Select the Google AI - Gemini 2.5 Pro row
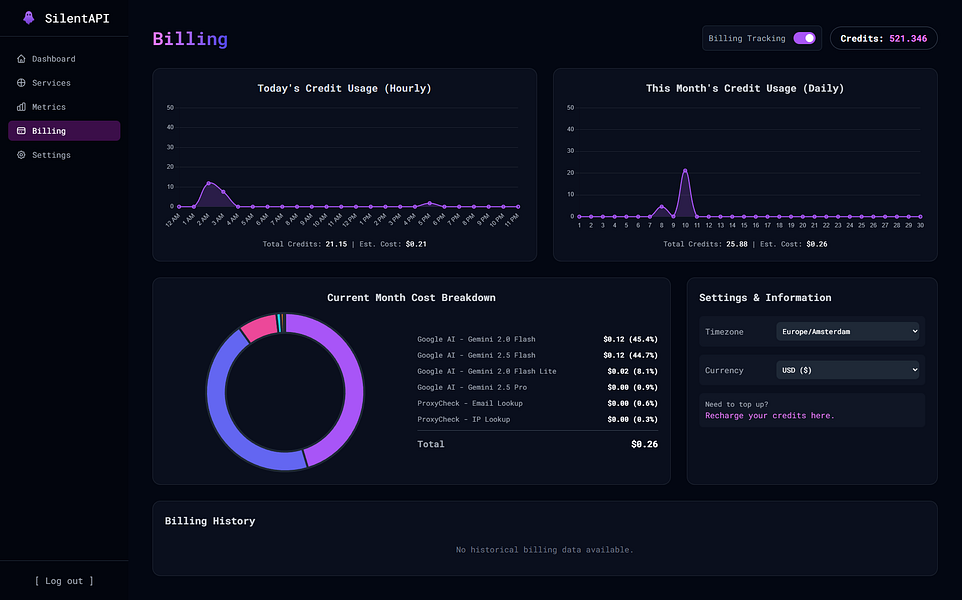This screenshot has height=600, width=962. 537,387
